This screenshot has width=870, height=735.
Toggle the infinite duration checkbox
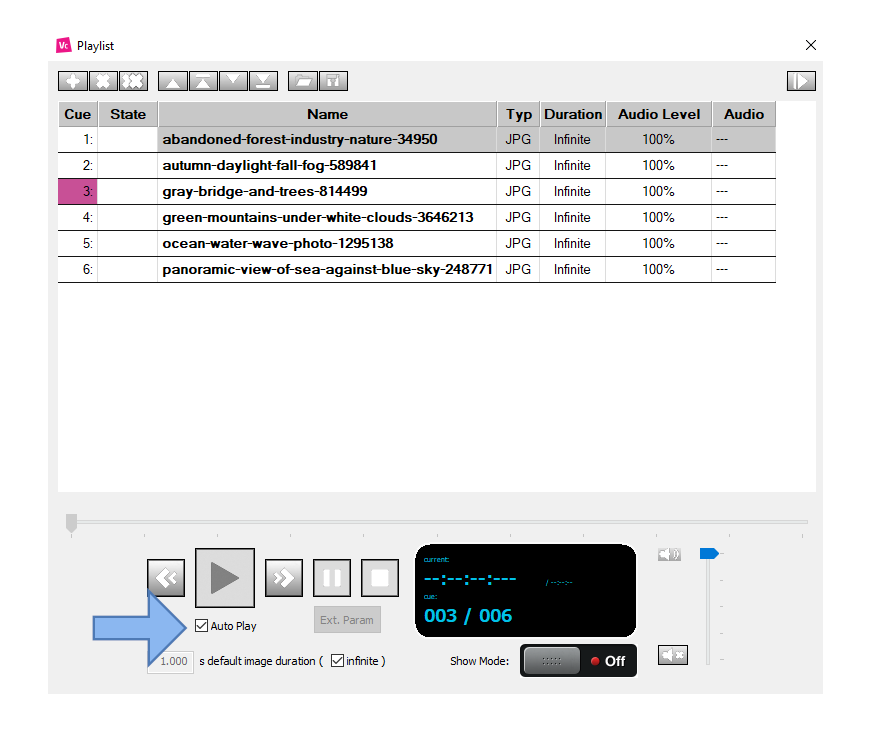click(337, 661)
